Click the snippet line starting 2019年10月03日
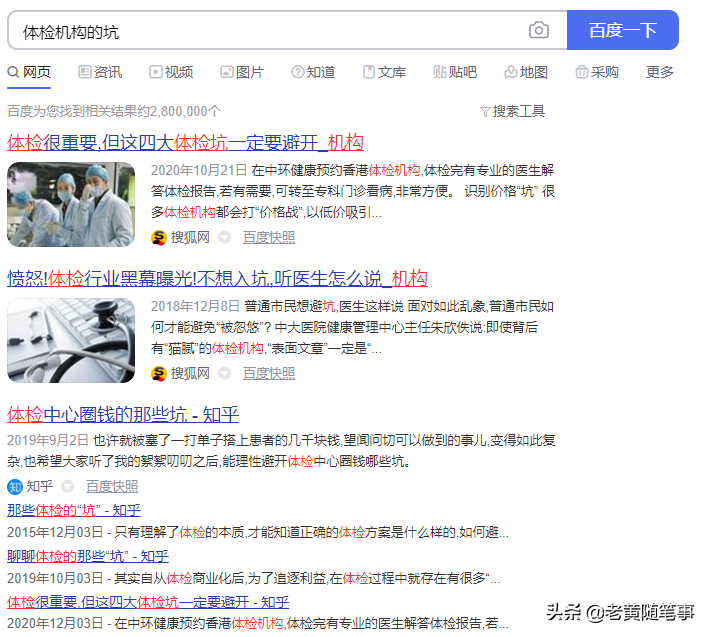Screen dimensions: 710x637 click(254, 578)
